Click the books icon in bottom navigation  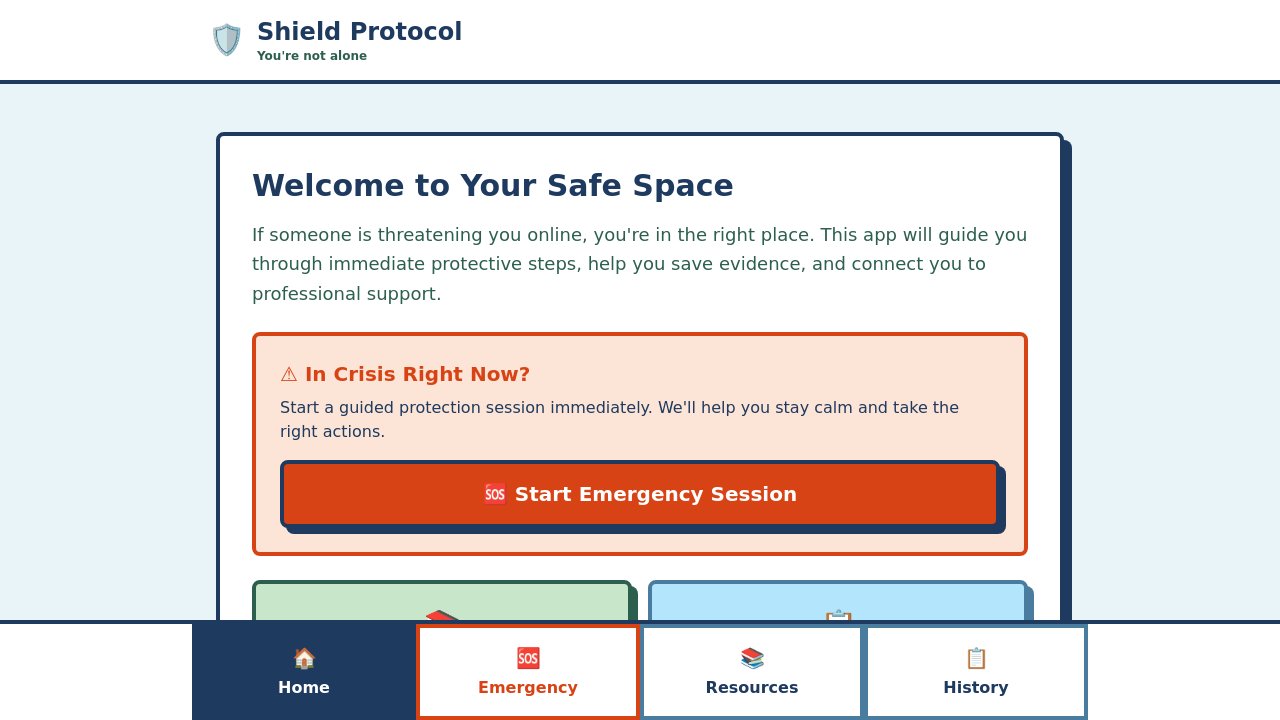pyautogui.click(x=752, y=658)
